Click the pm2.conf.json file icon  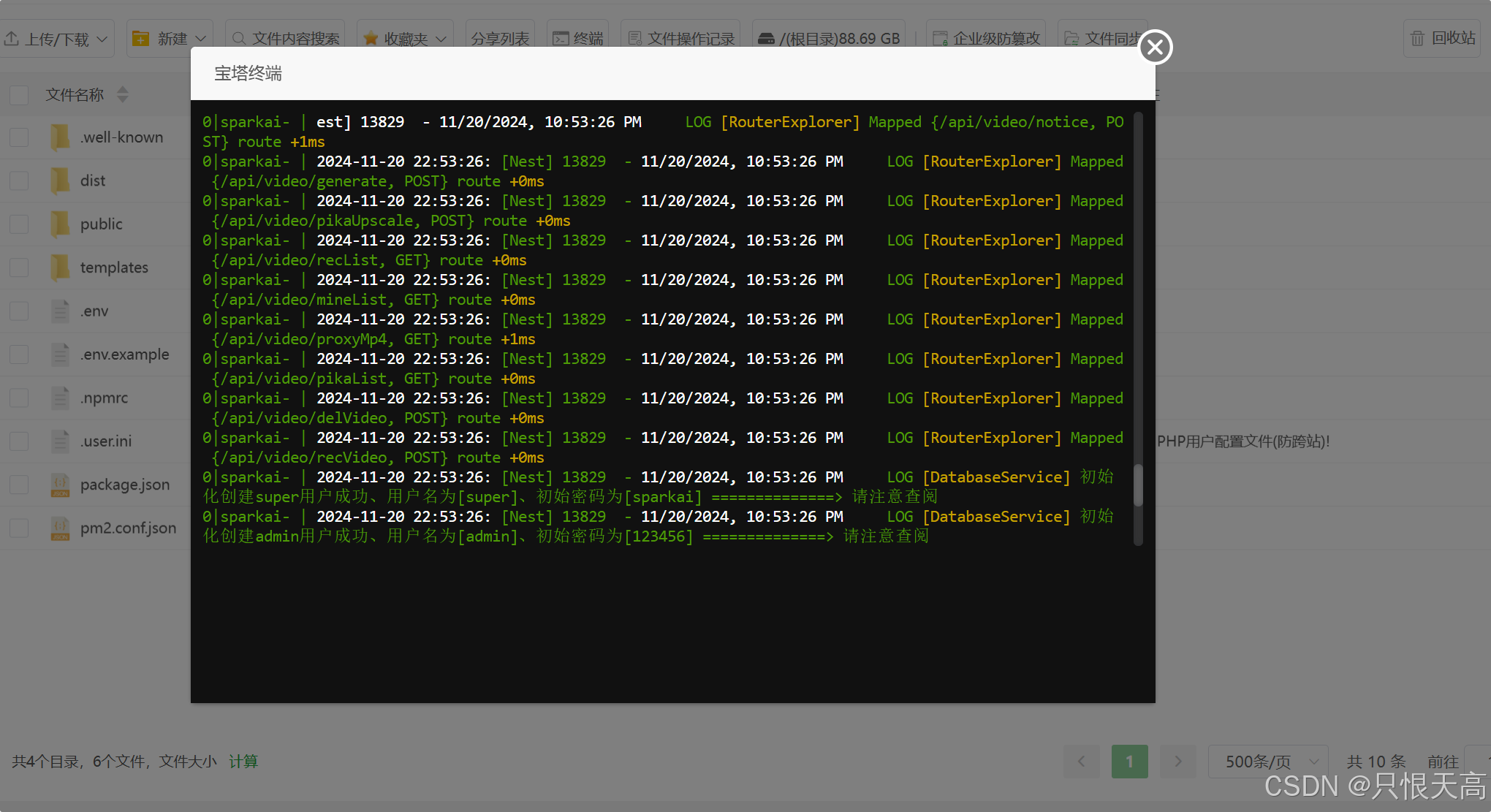60,528
